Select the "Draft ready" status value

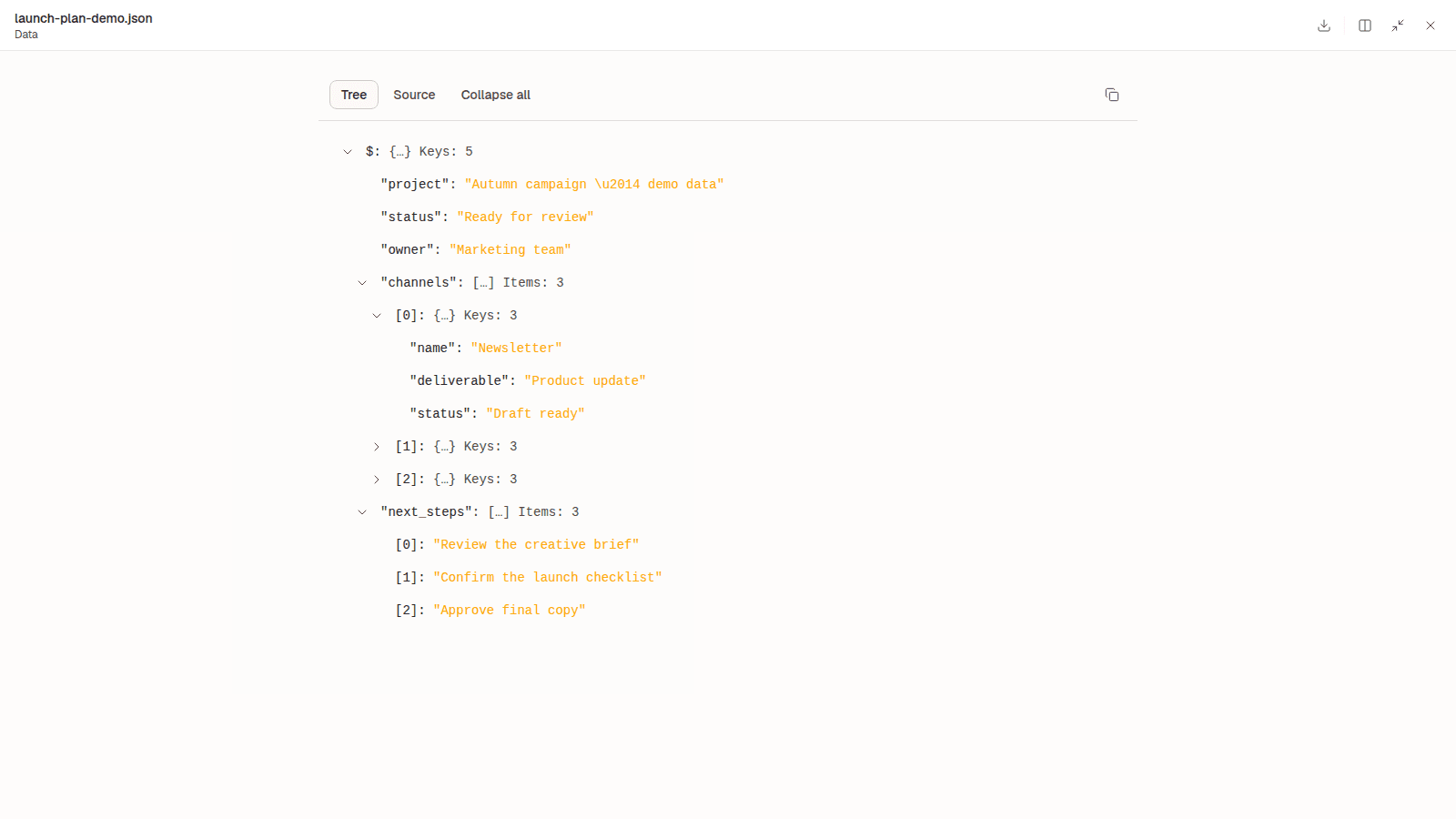[x=535, y=413]
